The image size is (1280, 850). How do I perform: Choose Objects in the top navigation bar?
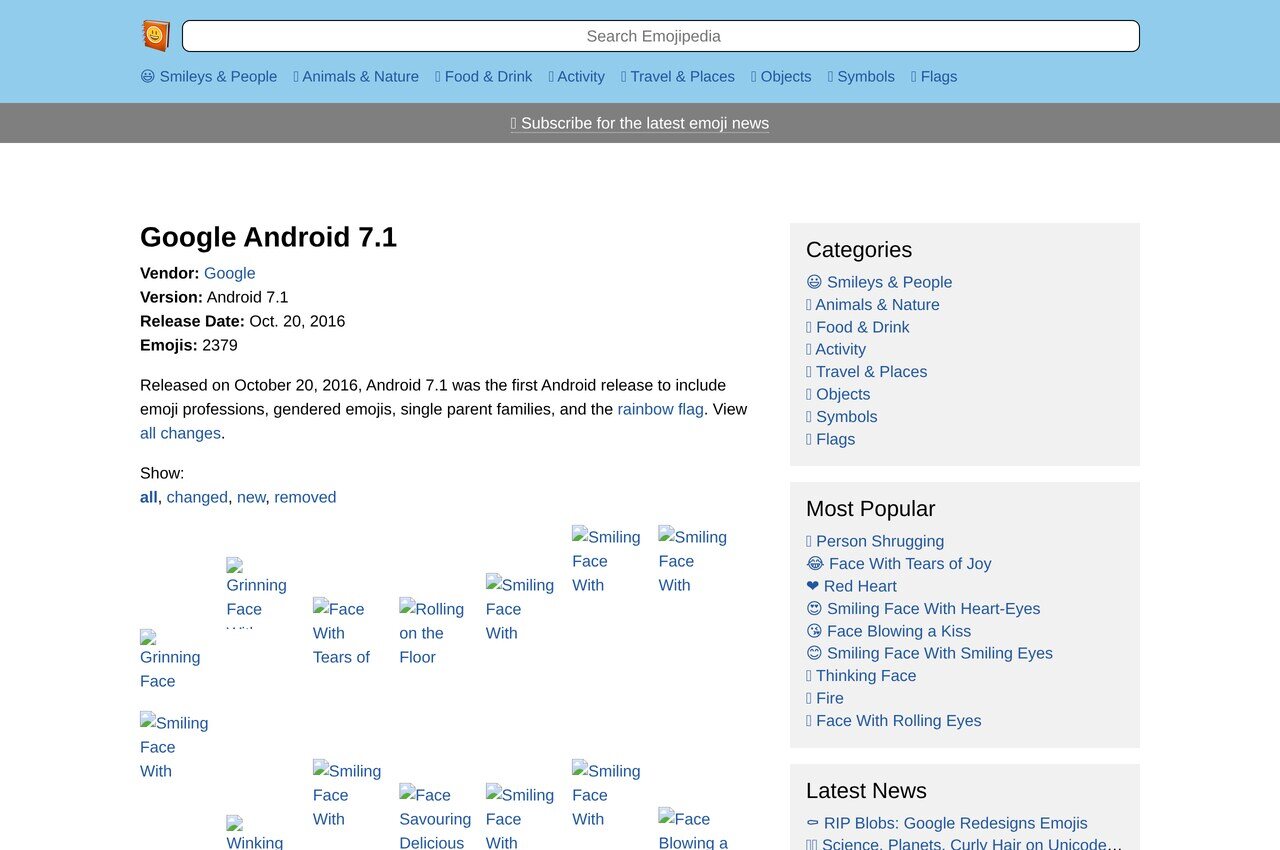781,77
